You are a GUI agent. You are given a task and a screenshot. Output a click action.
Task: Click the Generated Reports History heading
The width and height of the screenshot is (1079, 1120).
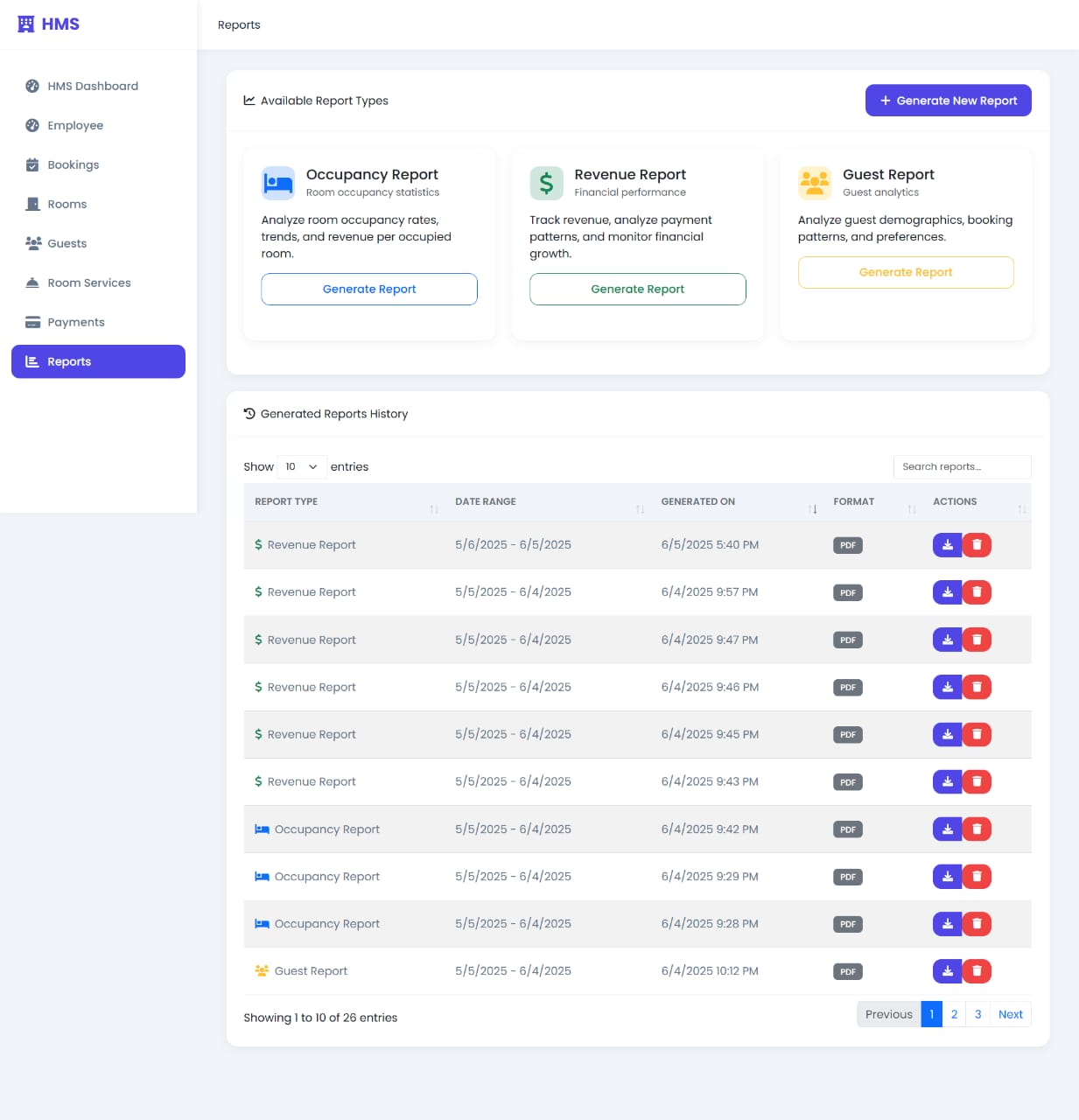pos(334,414)
